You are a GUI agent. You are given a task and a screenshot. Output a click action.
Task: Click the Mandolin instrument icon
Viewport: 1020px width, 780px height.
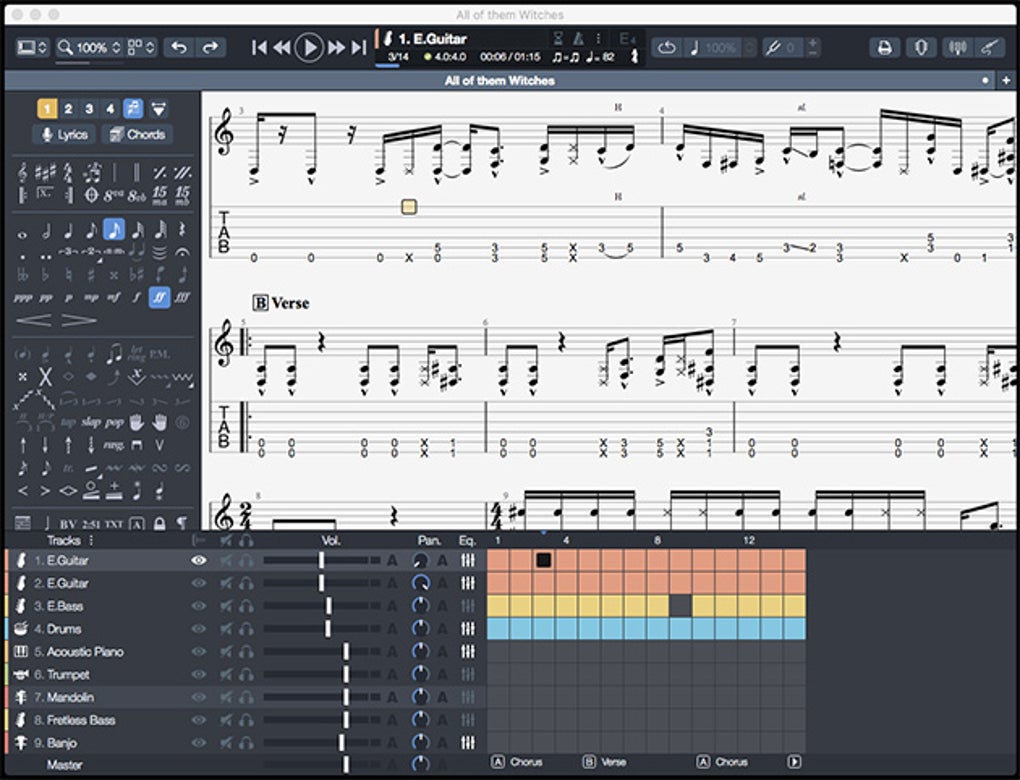click(x=20, y=698)
